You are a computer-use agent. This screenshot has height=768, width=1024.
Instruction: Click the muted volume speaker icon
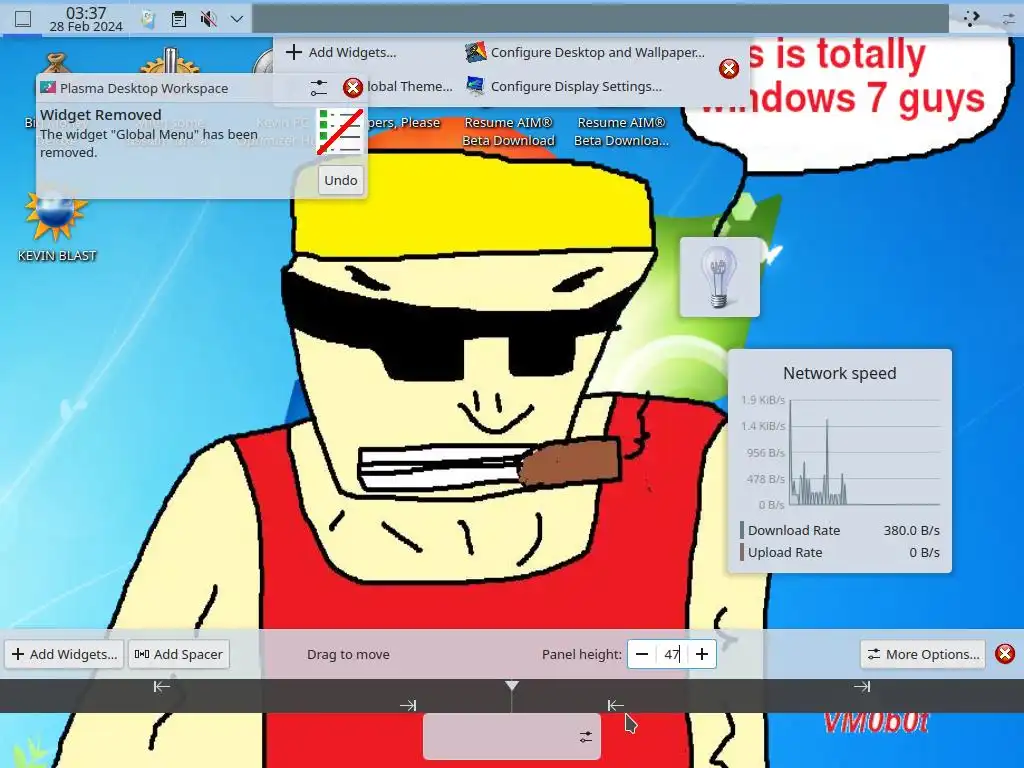point(209,20)
